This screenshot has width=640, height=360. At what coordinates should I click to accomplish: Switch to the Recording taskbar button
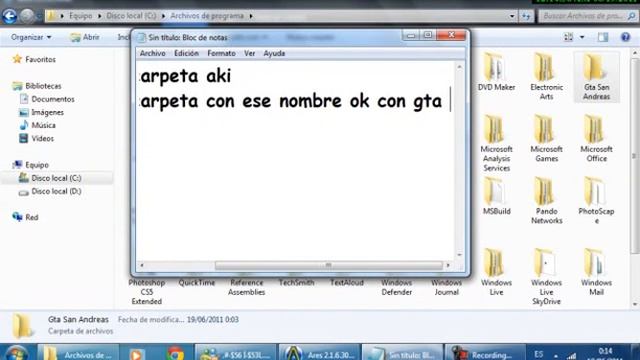coord(484,353)
